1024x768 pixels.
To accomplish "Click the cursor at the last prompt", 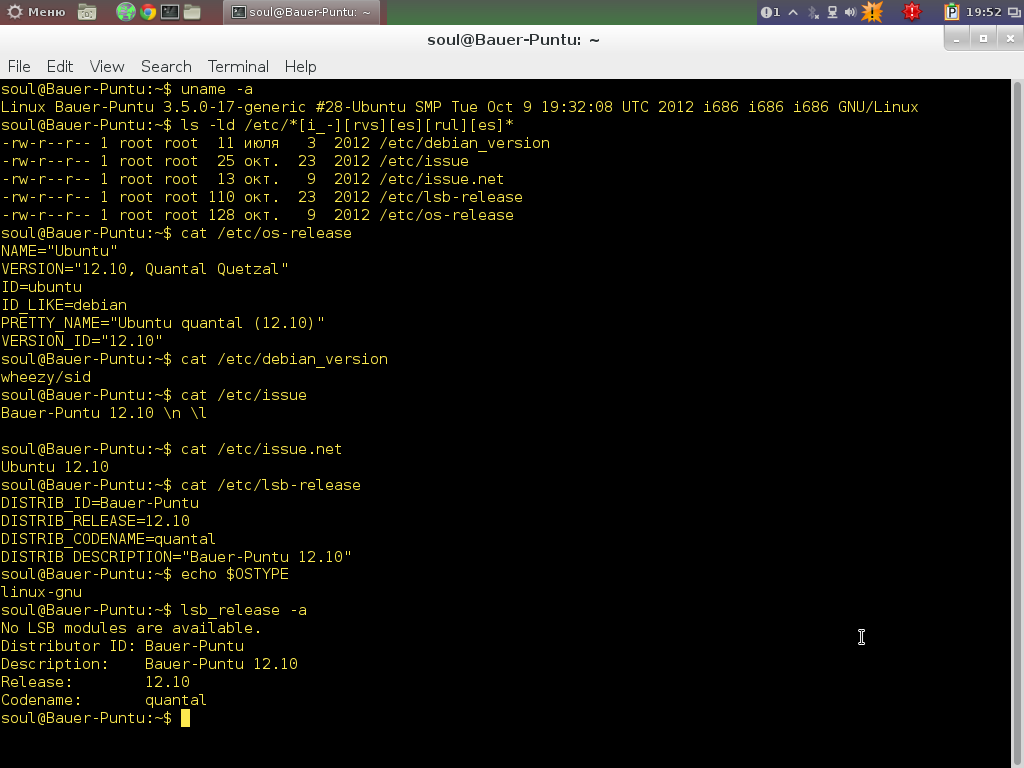I will point(185,718).
